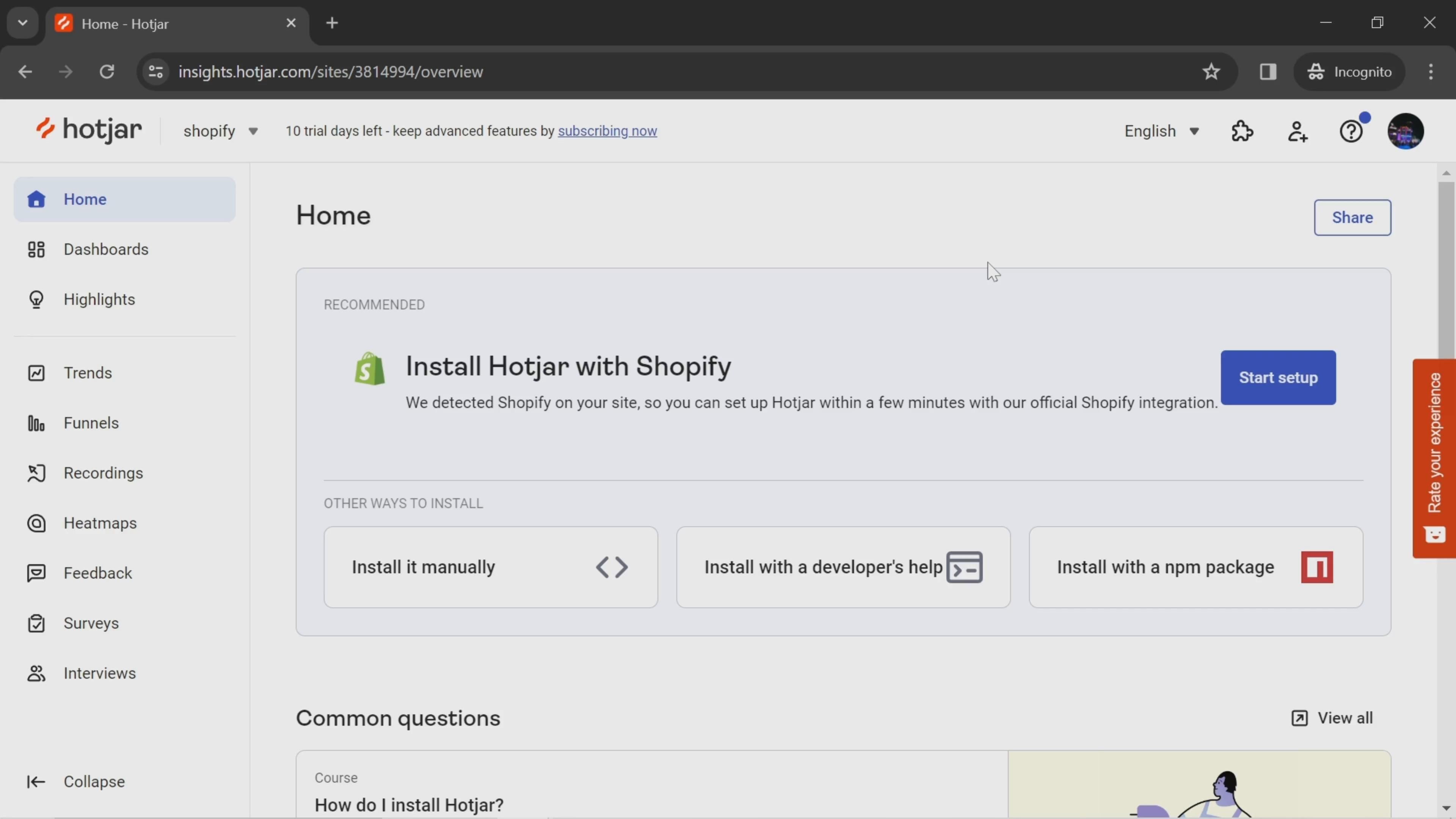Go to Heatmaps in sidebar

(x=100, y=523)
